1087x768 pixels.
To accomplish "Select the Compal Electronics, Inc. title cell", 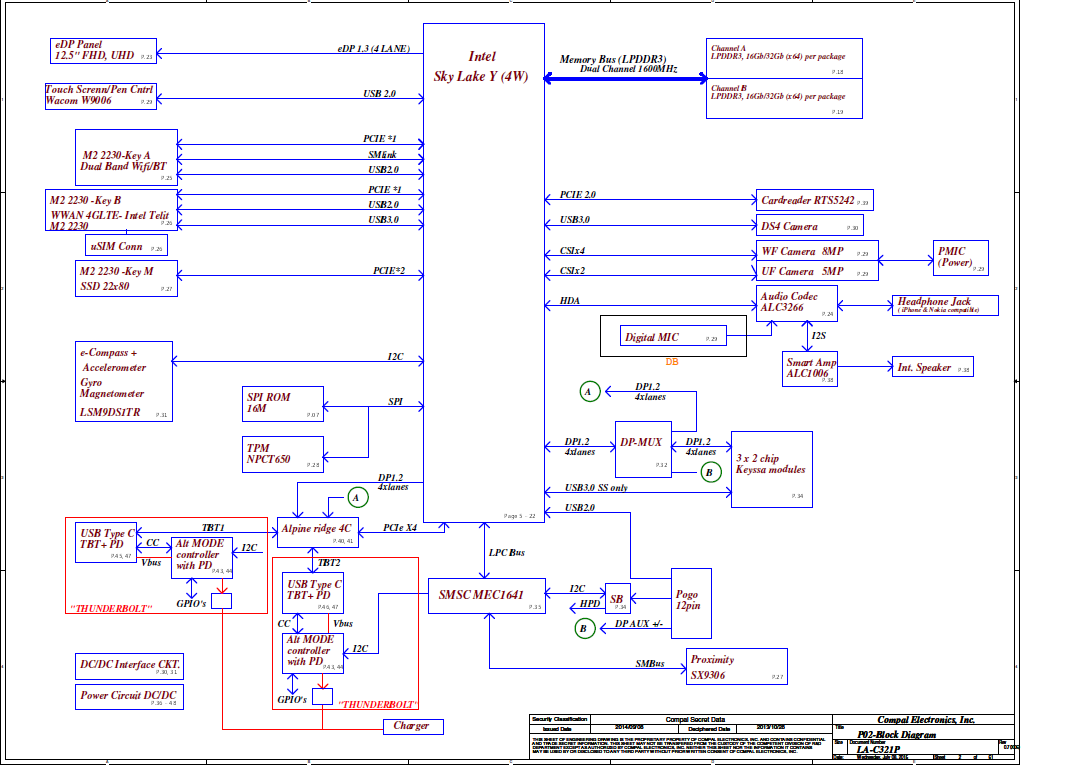I will [926, 719].
